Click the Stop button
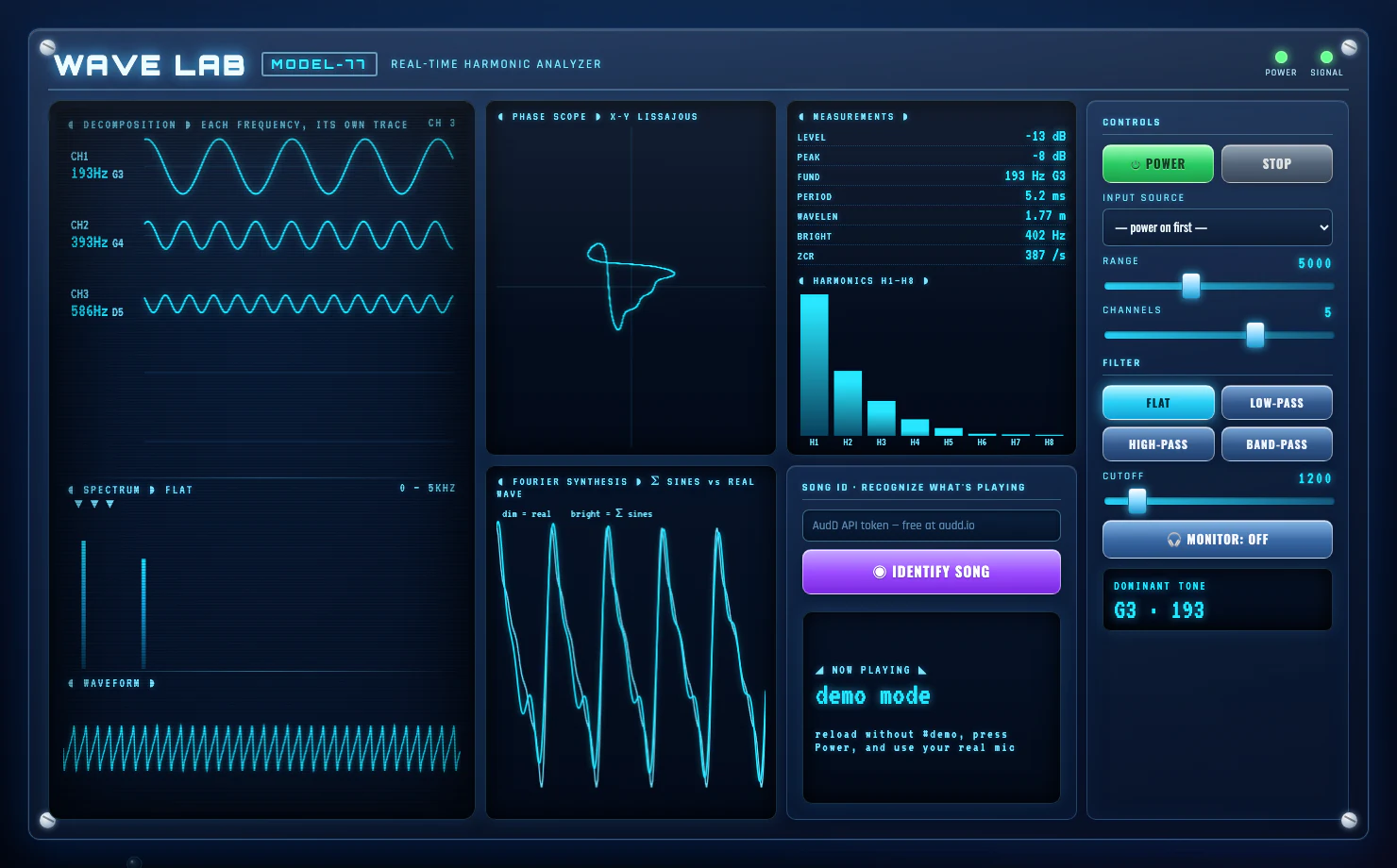 tap(1277, 164)
